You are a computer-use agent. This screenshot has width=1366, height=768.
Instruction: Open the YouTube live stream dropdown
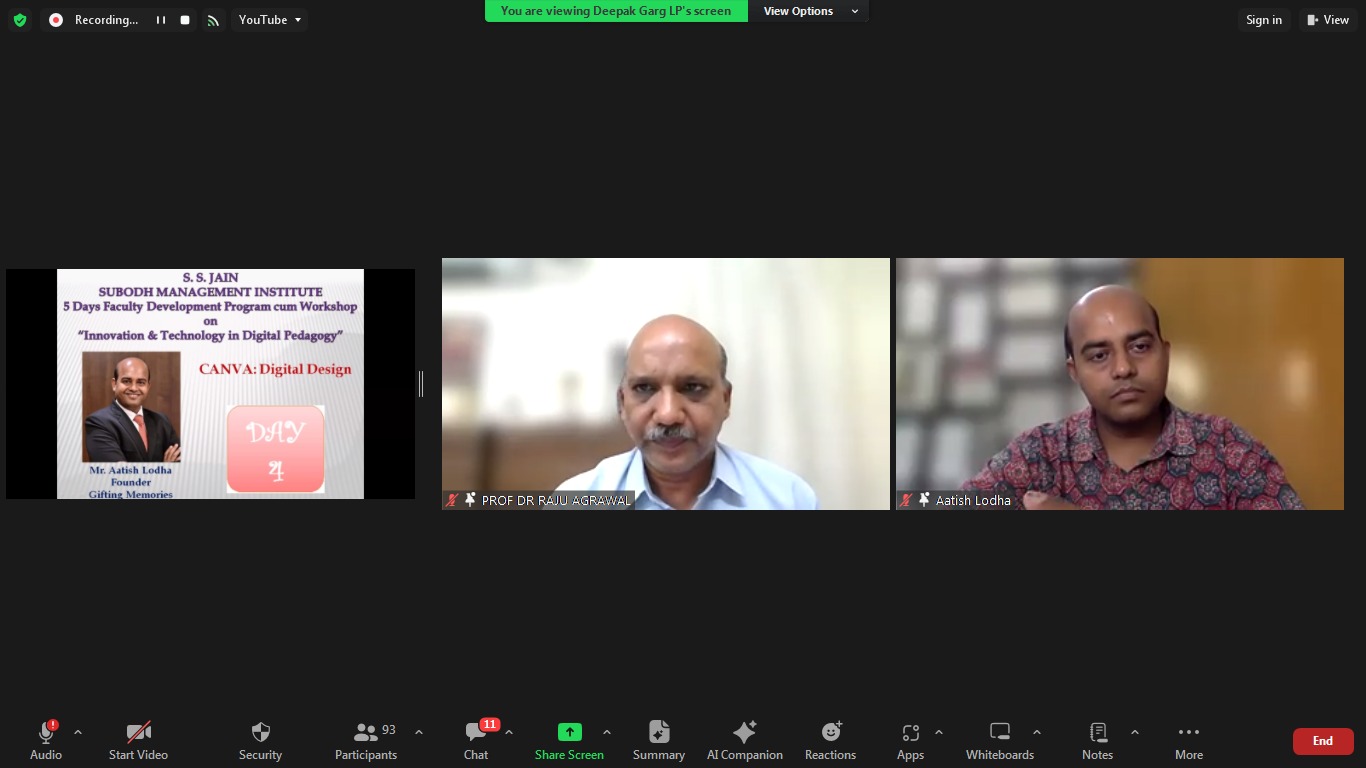tap(269, 20)
